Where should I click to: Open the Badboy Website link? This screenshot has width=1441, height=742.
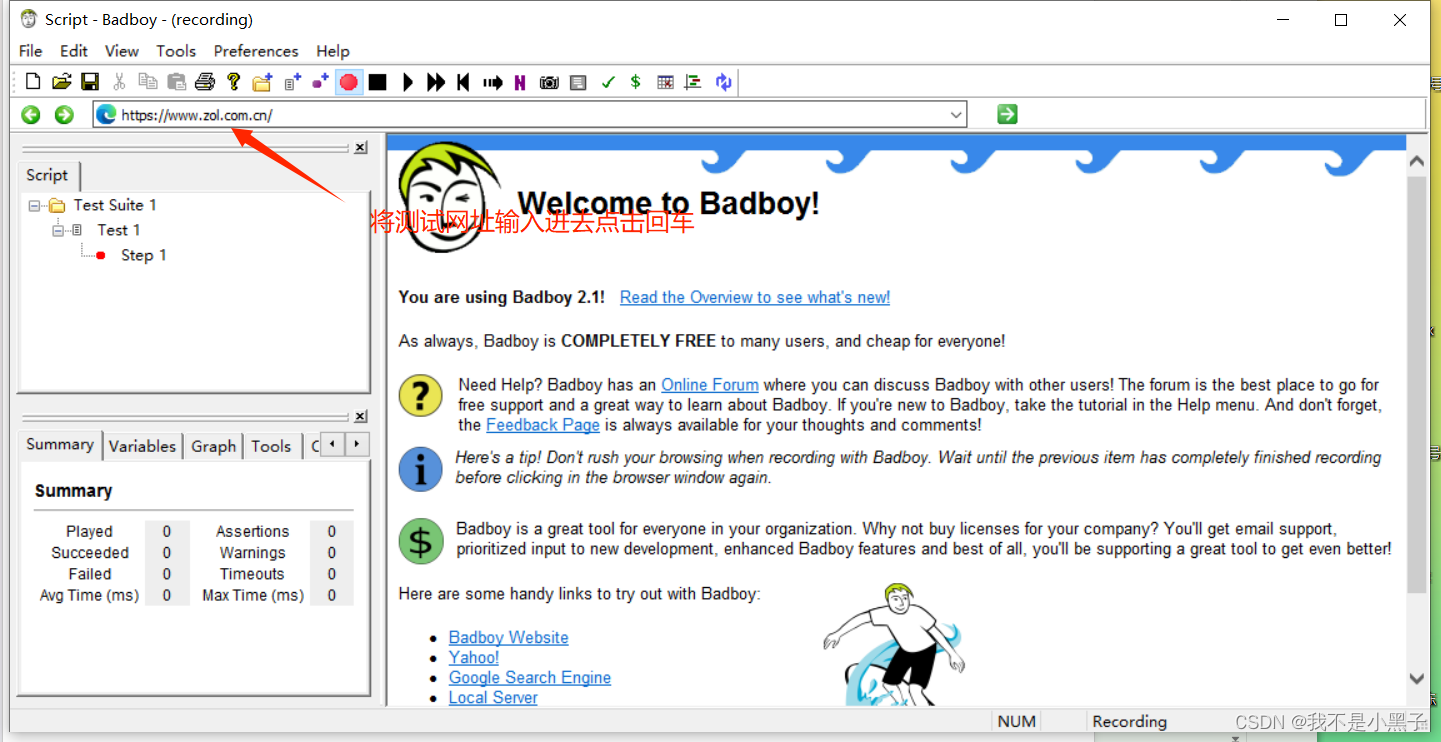(508, 638)
